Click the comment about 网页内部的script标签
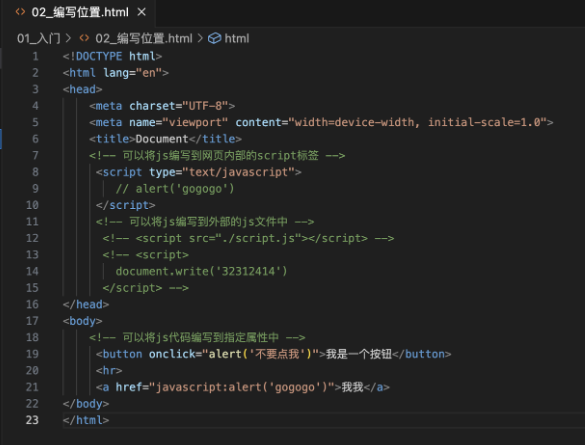The image size is (585, 445). 217,156
